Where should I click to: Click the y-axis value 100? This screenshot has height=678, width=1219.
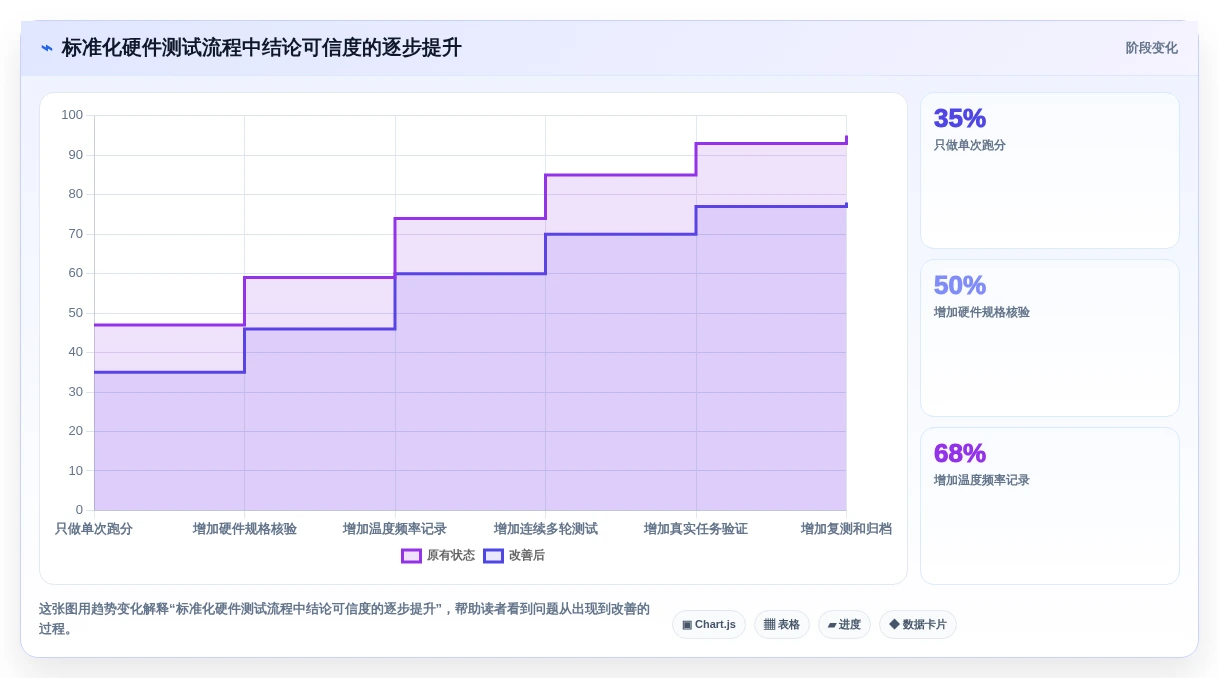pyautogui.click(x=72, y=115)
